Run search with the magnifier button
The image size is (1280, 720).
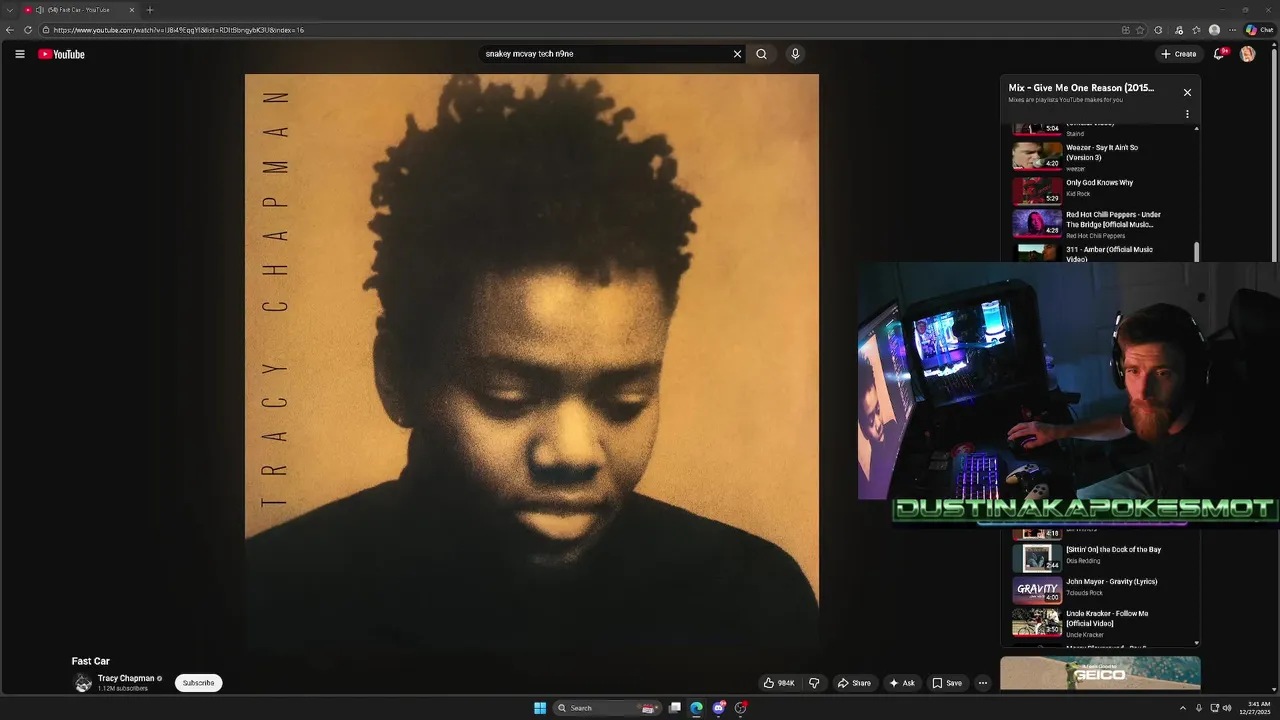click(x=761, y=54)
